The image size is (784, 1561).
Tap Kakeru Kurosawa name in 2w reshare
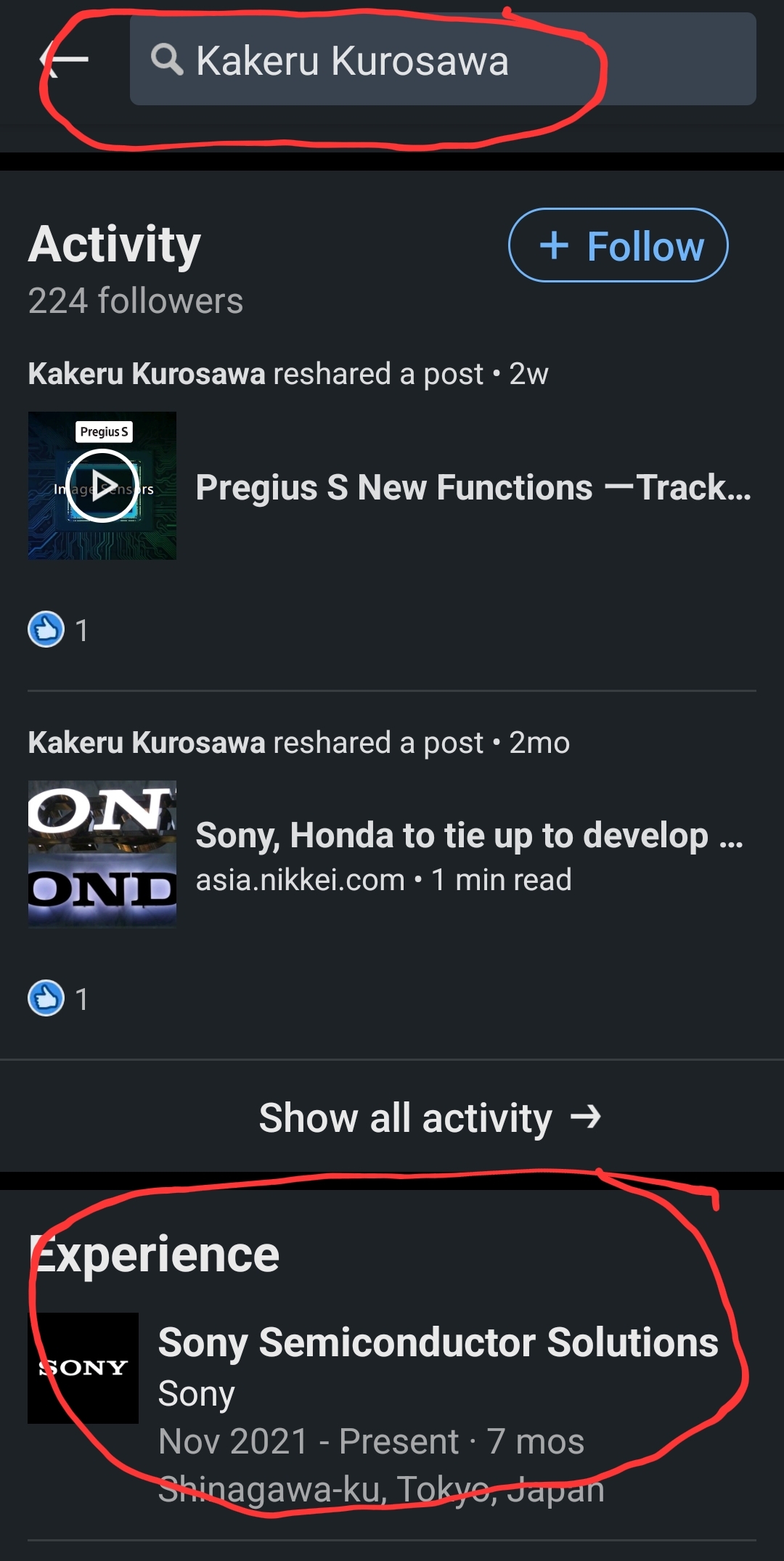pos(147,374)
